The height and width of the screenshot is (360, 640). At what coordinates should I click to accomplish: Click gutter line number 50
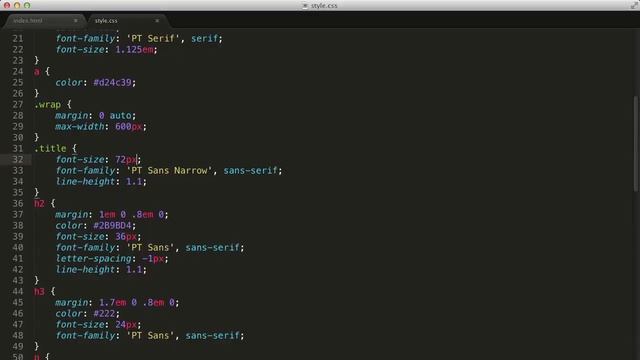(18, 356)
